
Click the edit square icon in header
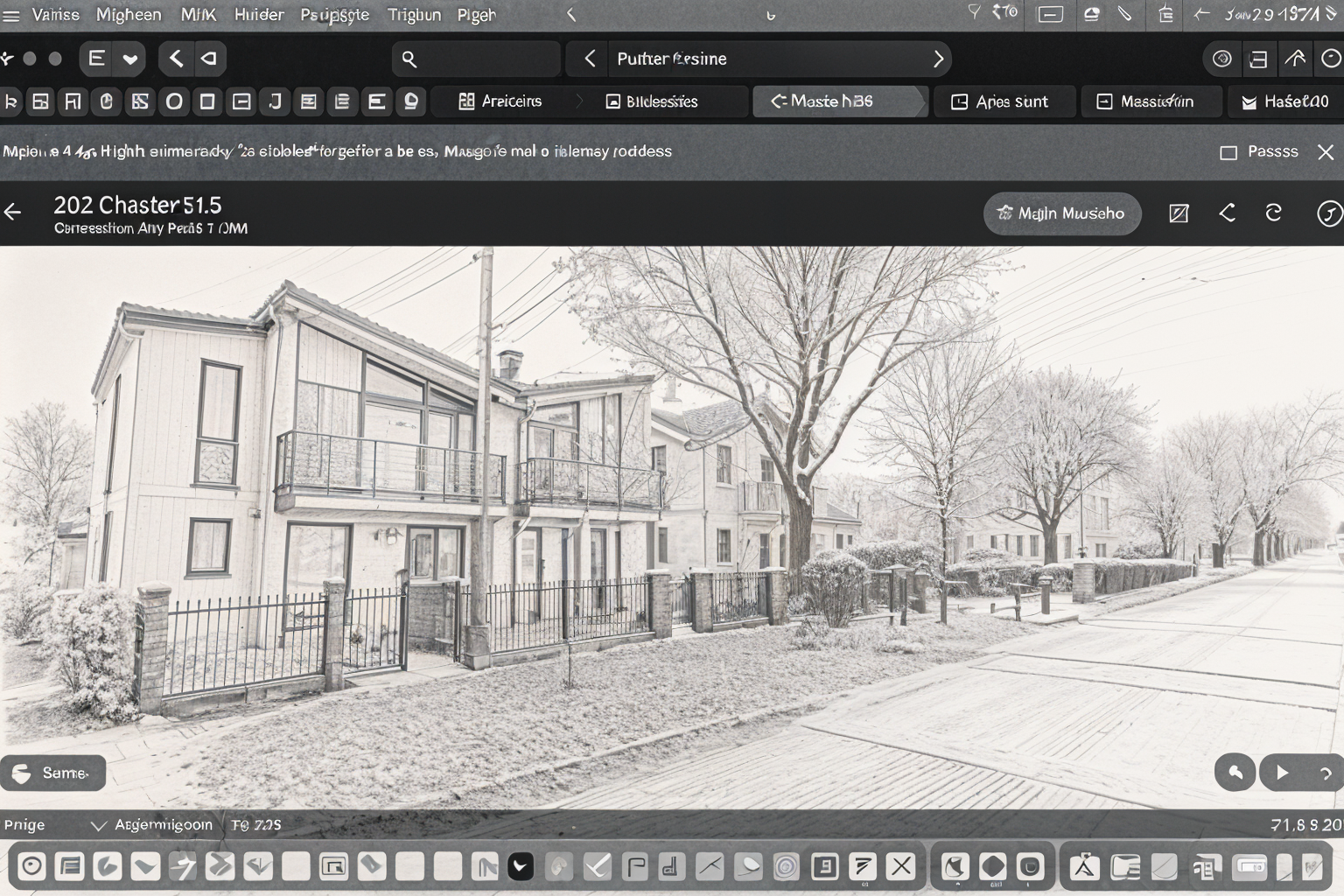(1179, 213)
